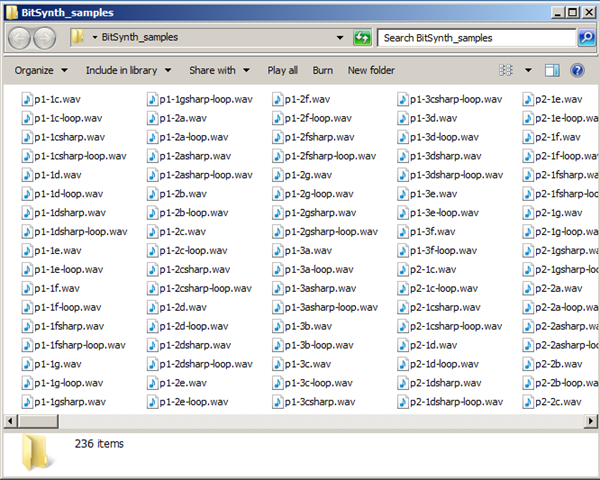
Task: Go forward with the Forward arrow button
Action: pyautogui.click(x=44, y=38)
